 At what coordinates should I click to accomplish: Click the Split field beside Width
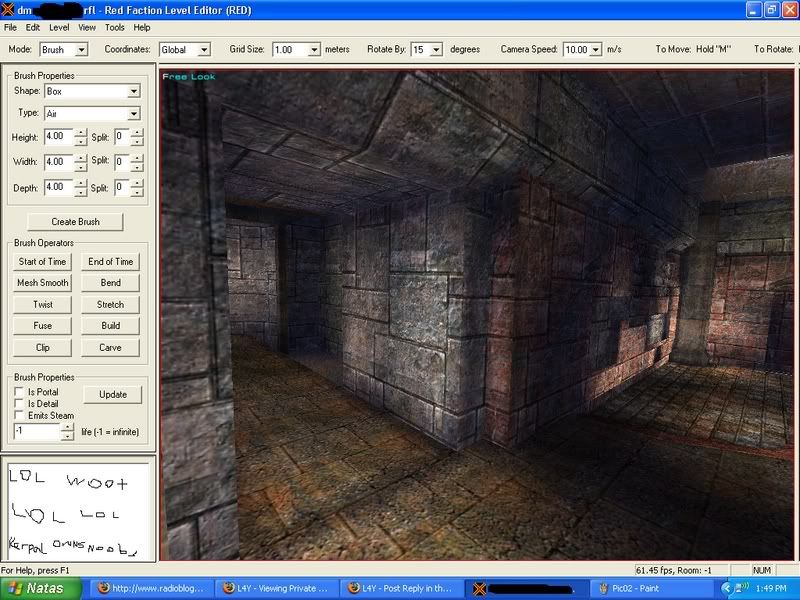122,162
